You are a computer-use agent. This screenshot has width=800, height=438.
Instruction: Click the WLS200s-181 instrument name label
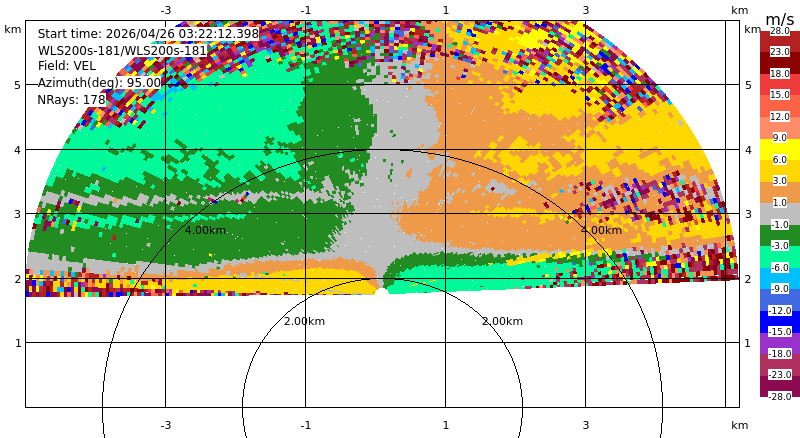[x=122, y=51]
